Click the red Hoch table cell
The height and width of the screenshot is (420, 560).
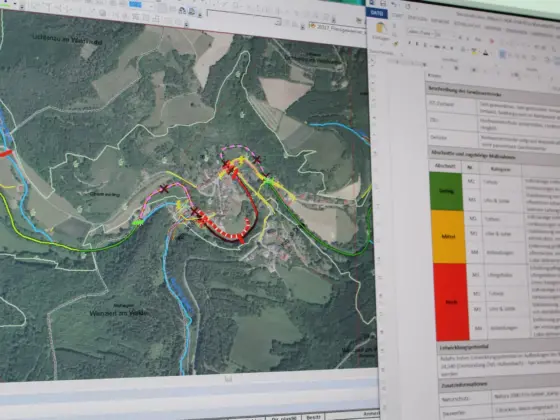(x=451, y=302)
